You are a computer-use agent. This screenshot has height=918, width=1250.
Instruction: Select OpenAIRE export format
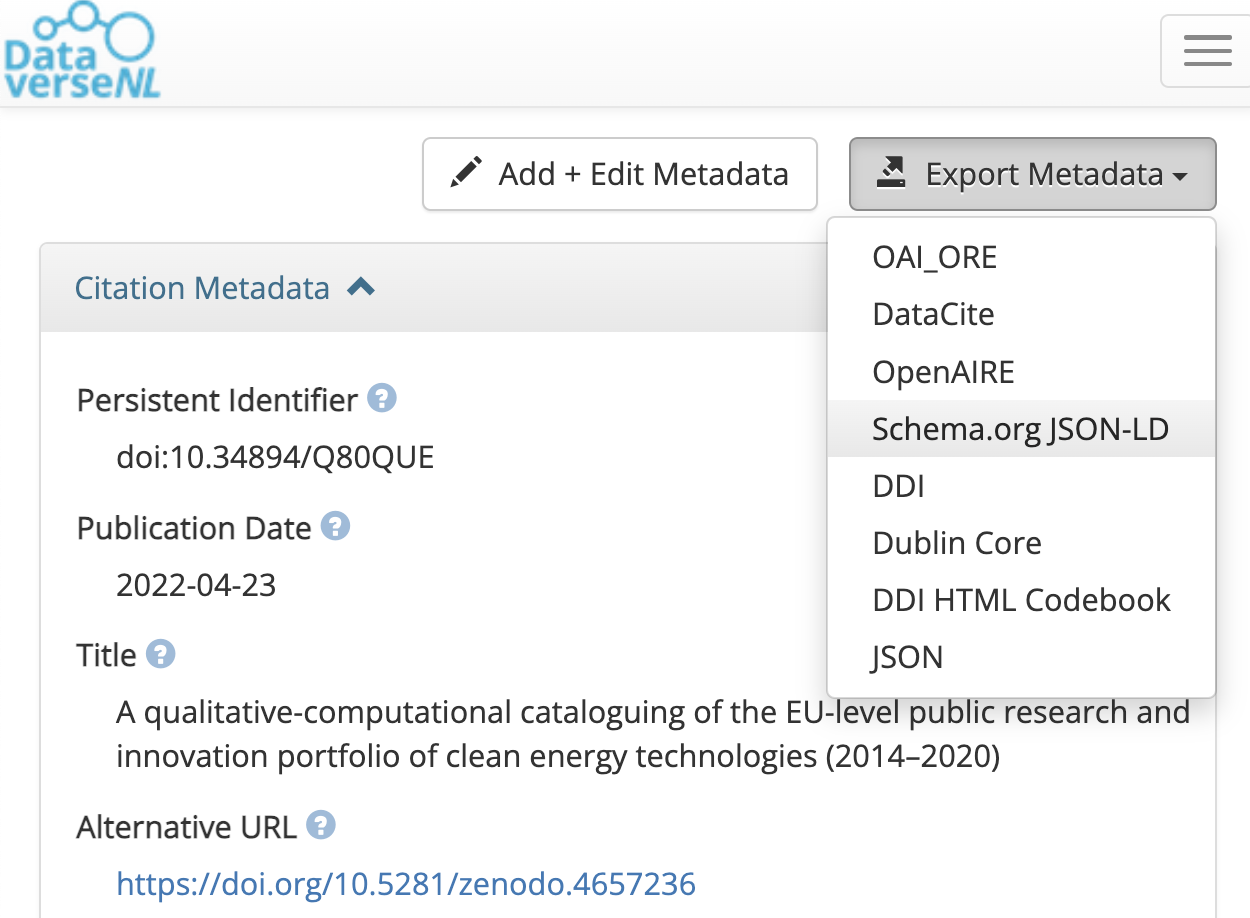click(x=943, y=371)
